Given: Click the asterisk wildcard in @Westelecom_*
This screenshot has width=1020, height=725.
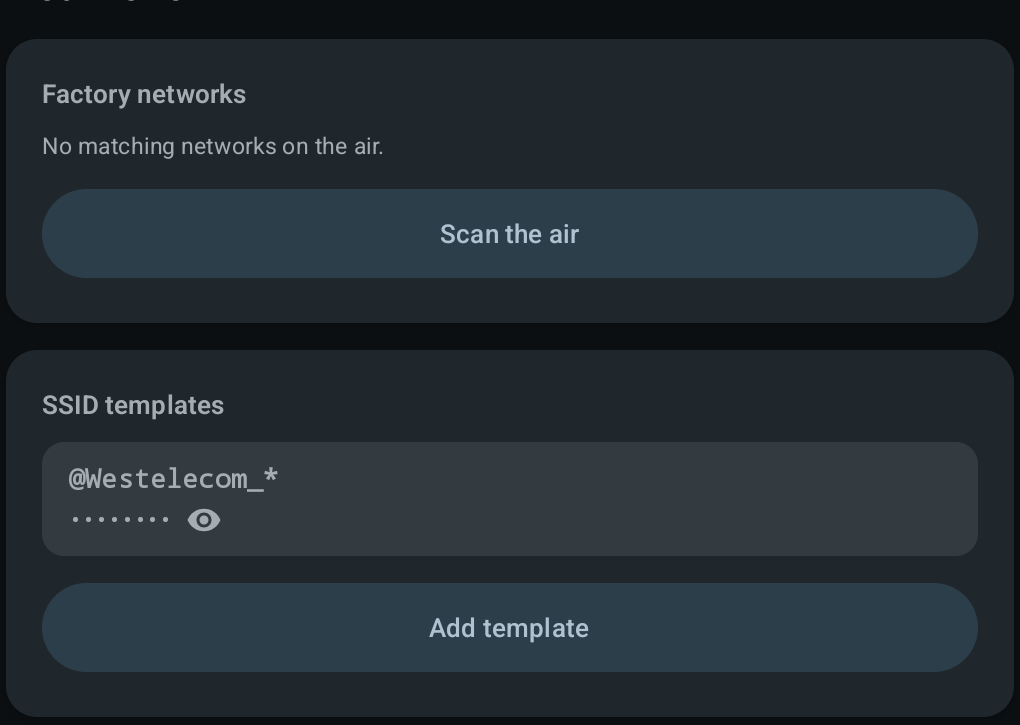Looking at the screenshot, I should pos(271,476).
